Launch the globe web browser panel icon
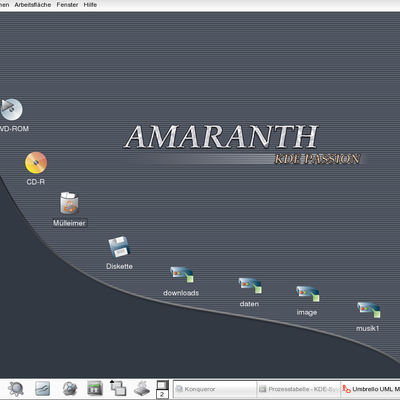This screenshot has height=400, width=400. pyautogui.click(x=70, y=389)
